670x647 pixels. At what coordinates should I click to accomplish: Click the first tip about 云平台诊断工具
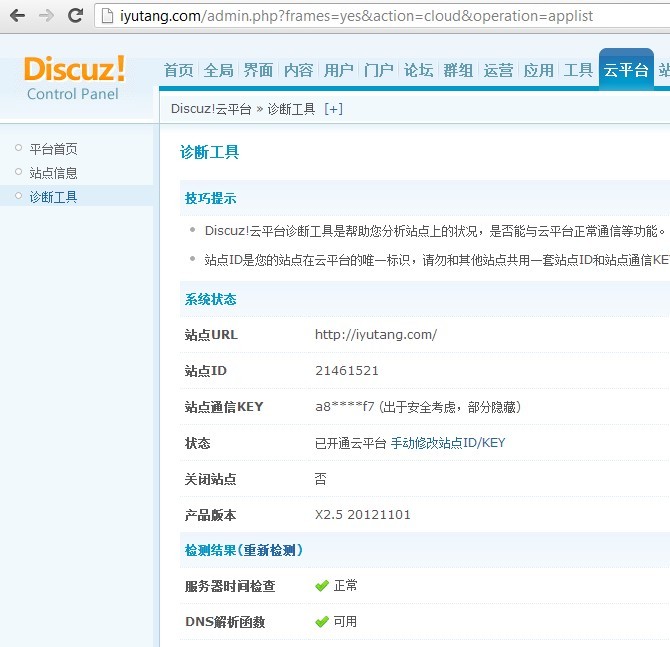point(435,231)
